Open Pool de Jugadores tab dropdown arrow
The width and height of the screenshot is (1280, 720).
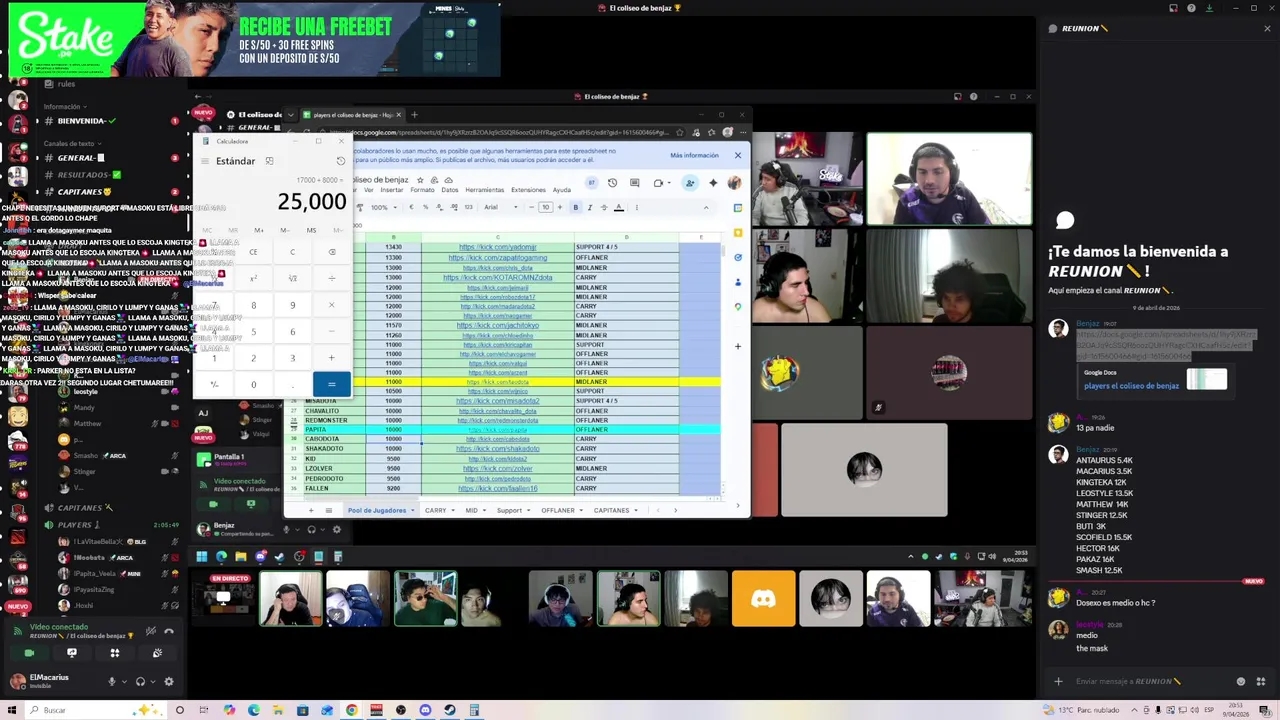click(412, 511)
